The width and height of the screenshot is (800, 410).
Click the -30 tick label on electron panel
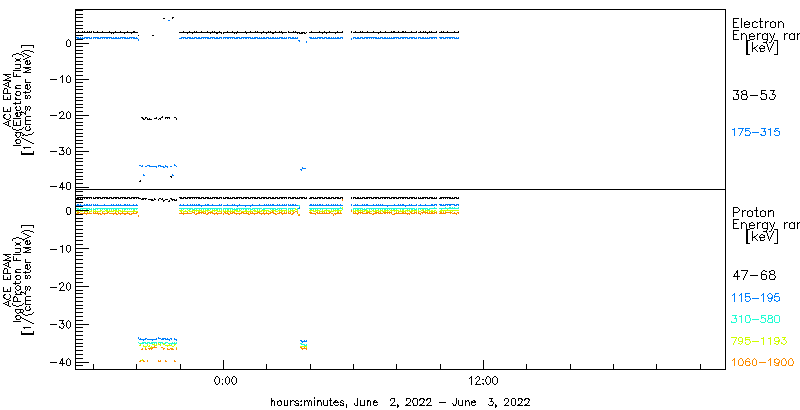coord(60,152)
